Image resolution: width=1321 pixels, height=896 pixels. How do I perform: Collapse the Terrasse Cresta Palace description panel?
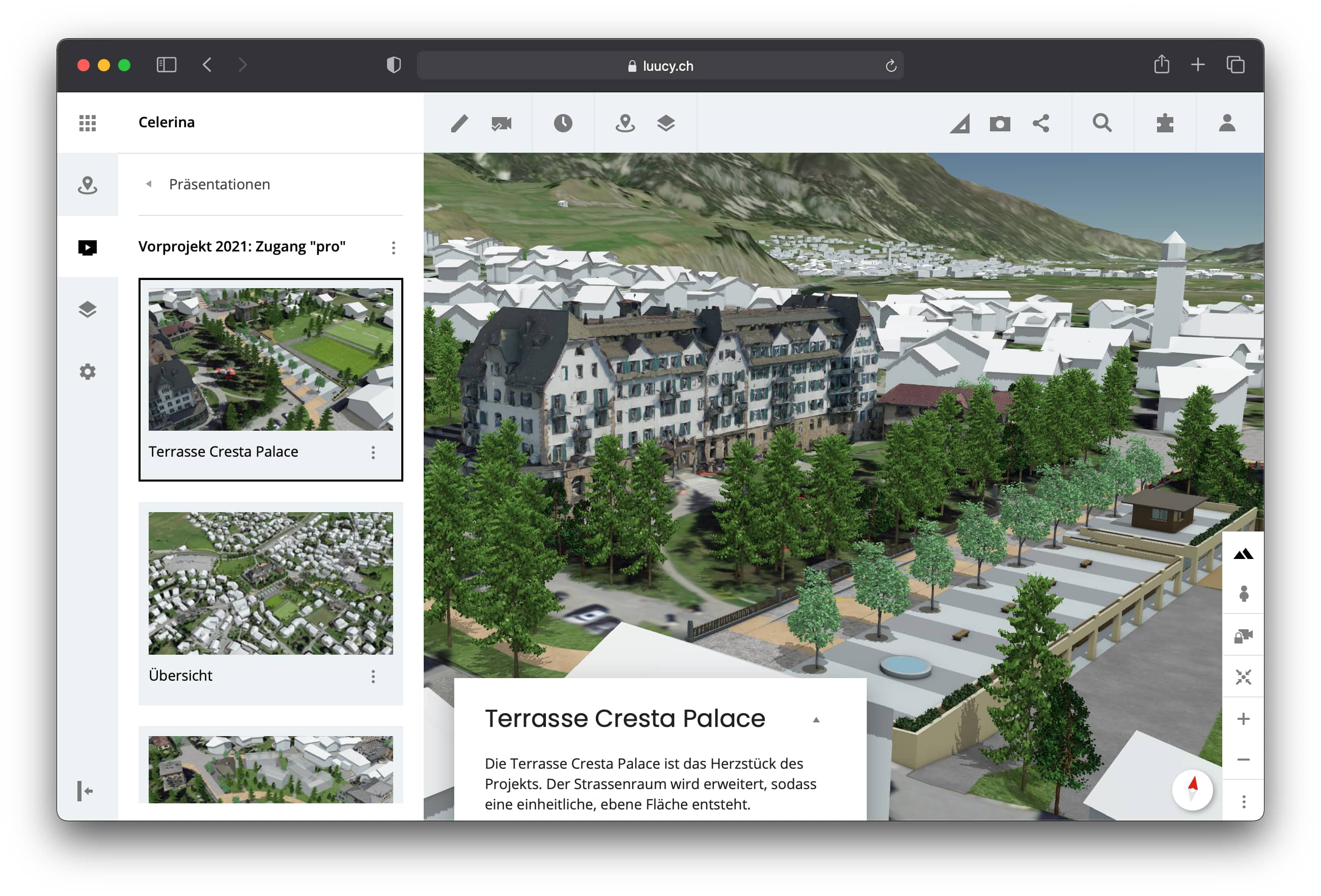pos(816,720)
